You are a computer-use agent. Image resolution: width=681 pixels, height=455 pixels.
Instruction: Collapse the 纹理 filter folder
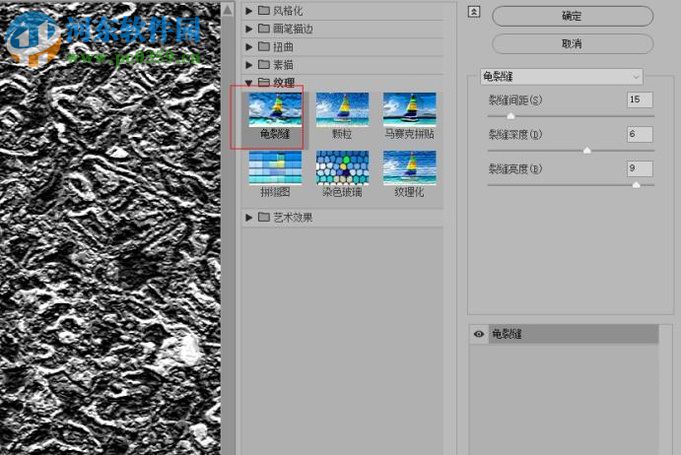[248, 82]
